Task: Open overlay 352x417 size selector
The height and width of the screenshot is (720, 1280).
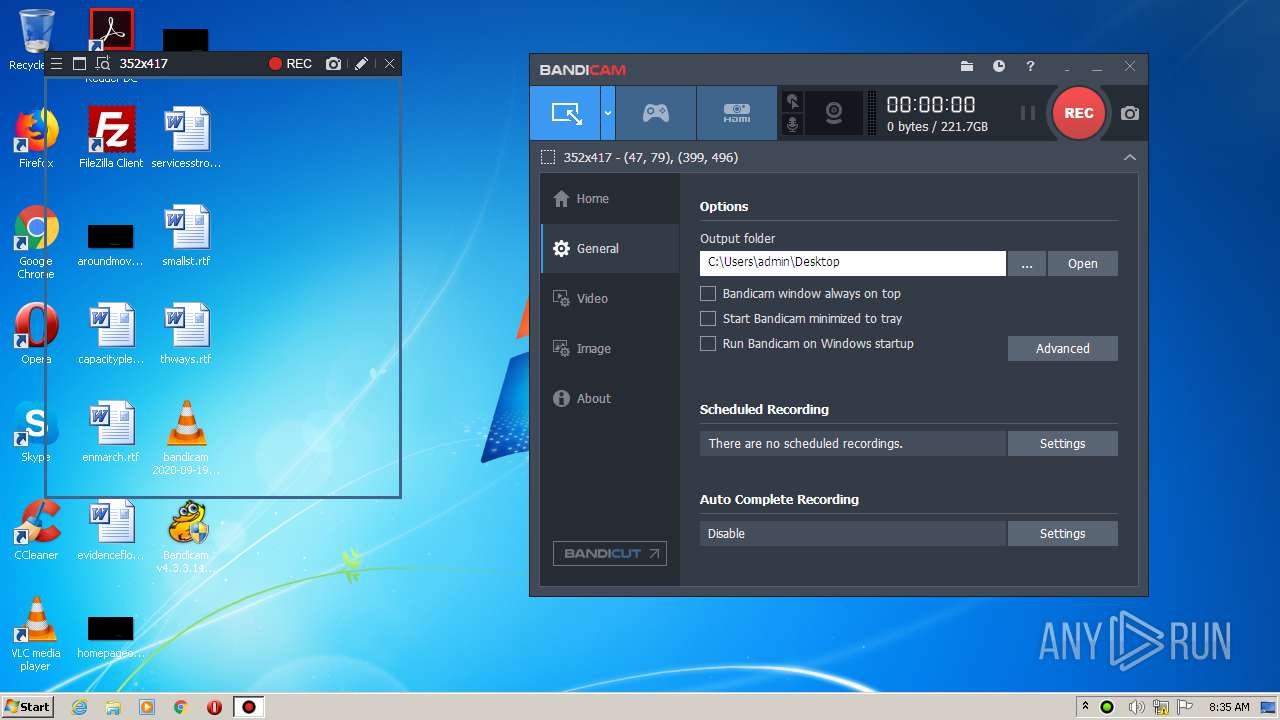Action: pos(144,63)
